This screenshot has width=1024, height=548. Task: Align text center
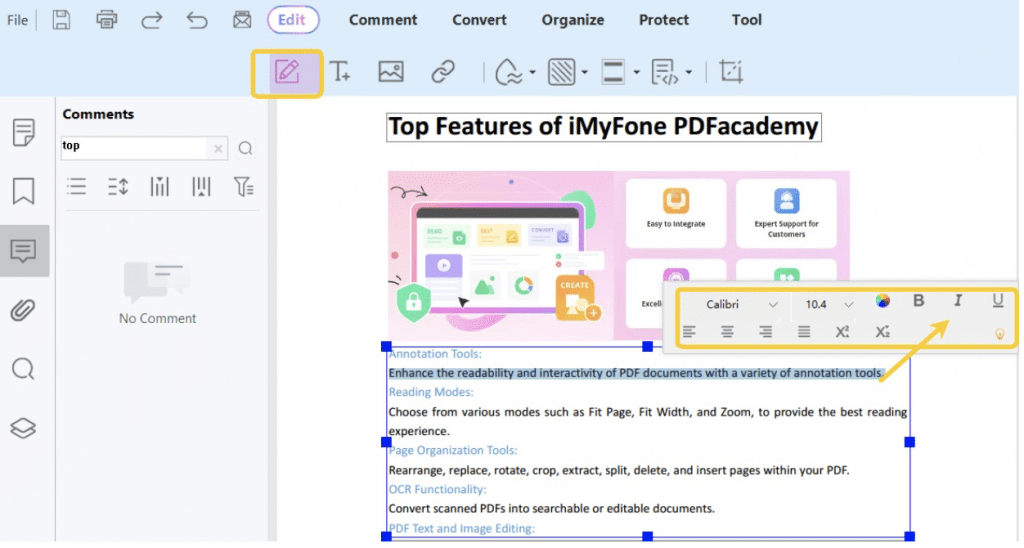coord(727,332)
